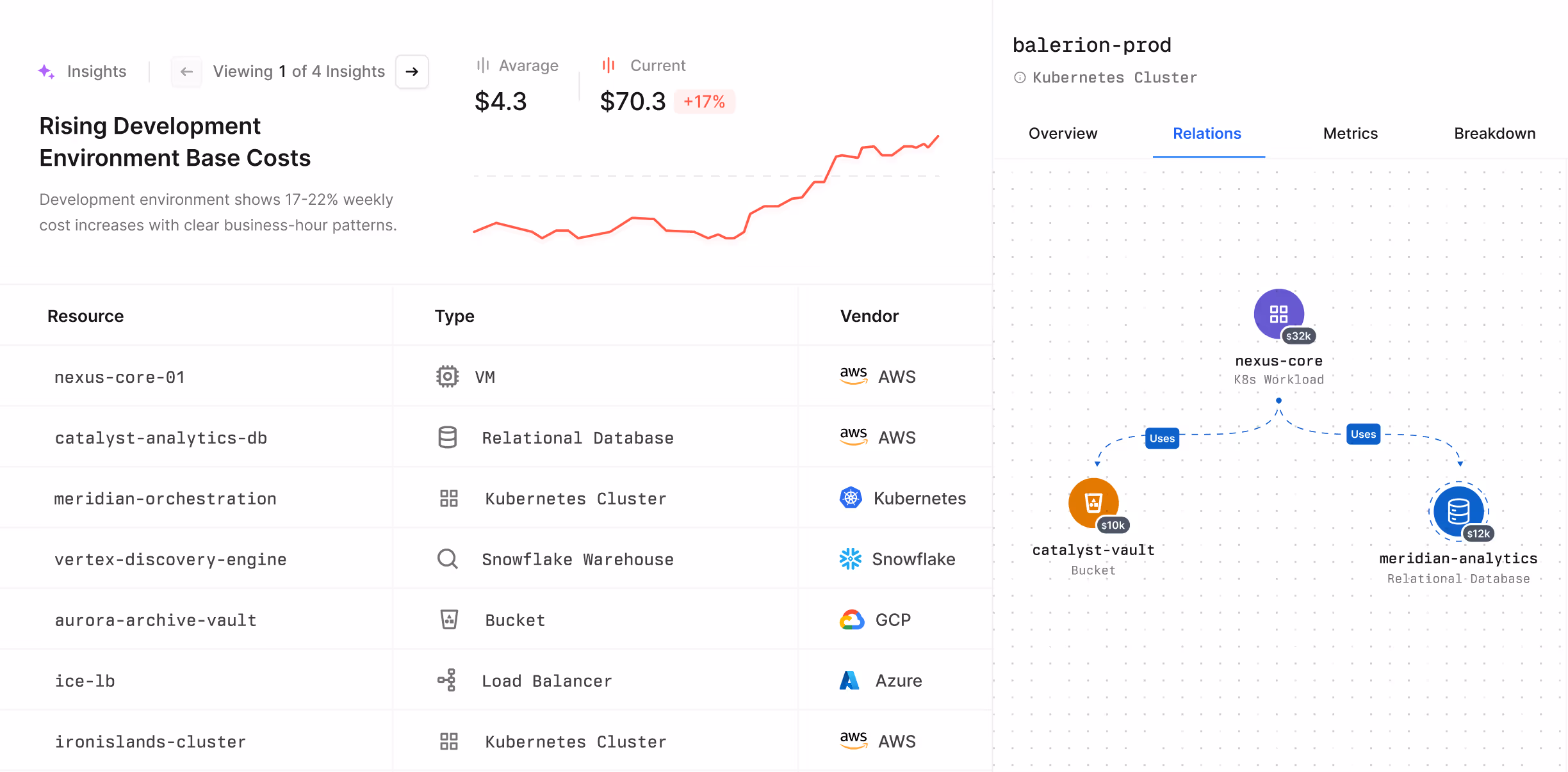Click the AWS logo in catalyst-analytics-db row
1568x772 pixels.
[853, 437]
